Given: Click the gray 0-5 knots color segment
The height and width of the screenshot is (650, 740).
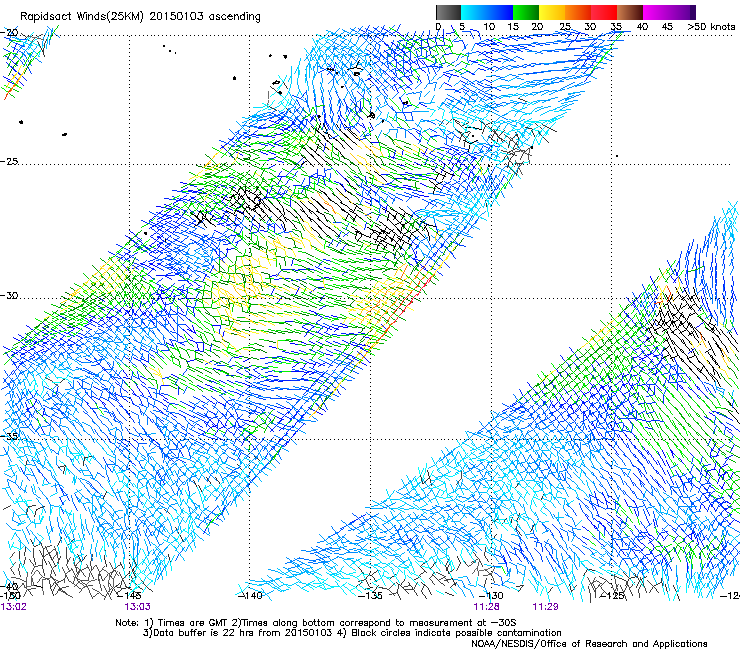Looking at the screenshot, I should click(x=448, y=12).
